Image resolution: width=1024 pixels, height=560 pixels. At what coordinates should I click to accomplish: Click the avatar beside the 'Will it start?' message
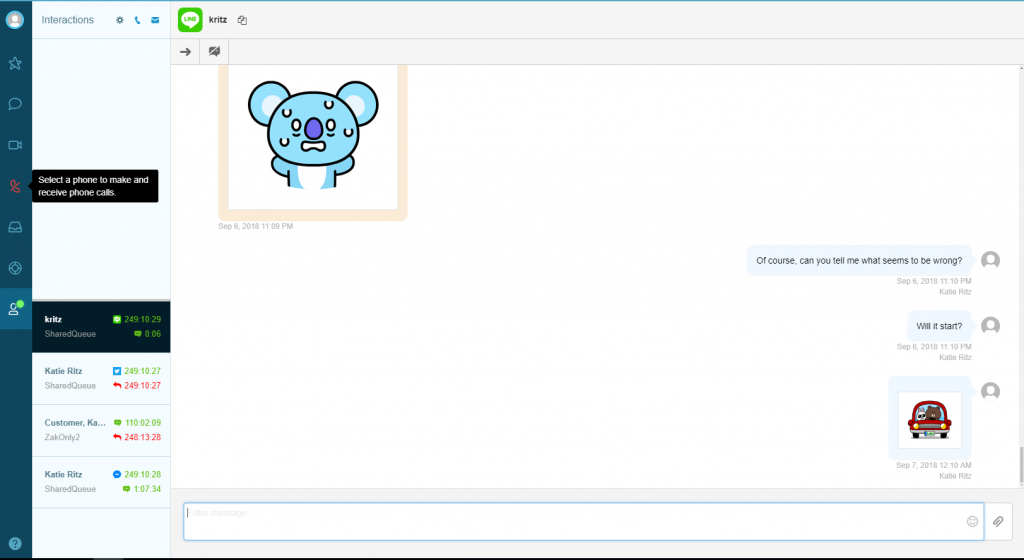coord(991,325)
